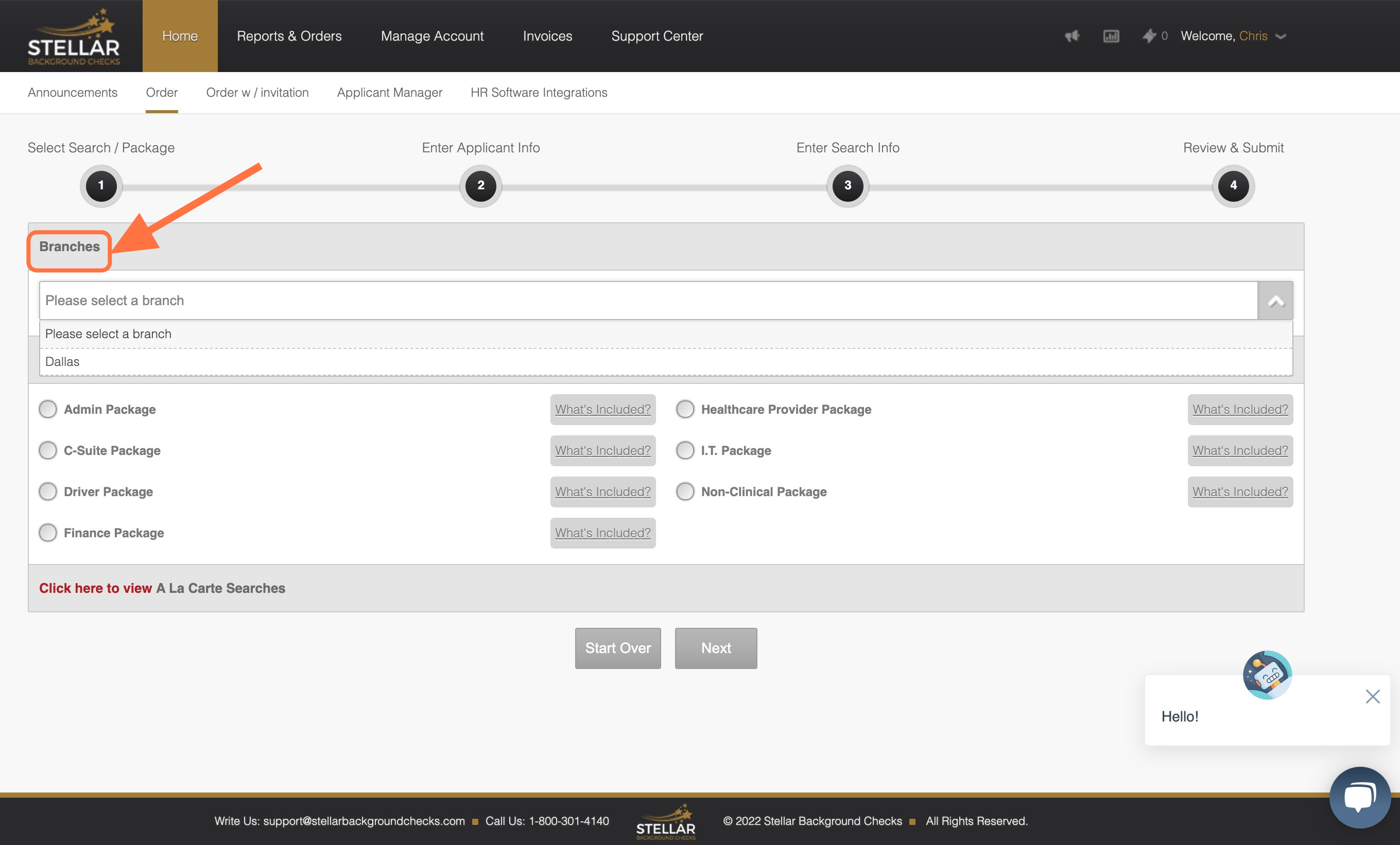Go to step 1 circle indicator
Screen dimensions: 1400x845
point(101,186)
